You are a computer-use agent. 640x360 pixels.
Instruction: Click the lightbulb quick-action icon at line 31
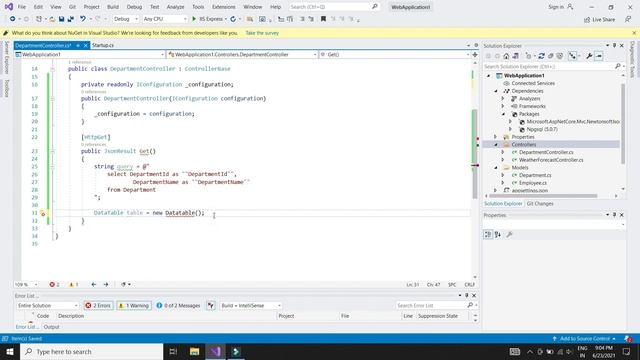coord(43,213)
